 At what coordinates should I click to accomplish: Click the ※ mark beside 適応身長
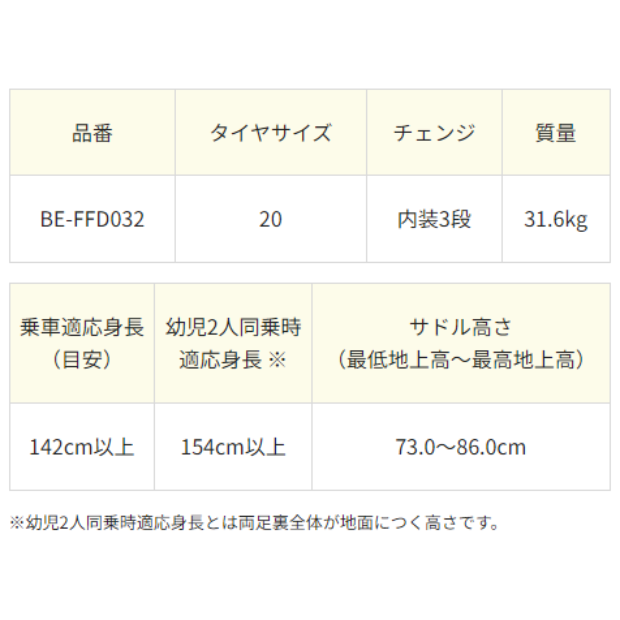click(278, 359)
